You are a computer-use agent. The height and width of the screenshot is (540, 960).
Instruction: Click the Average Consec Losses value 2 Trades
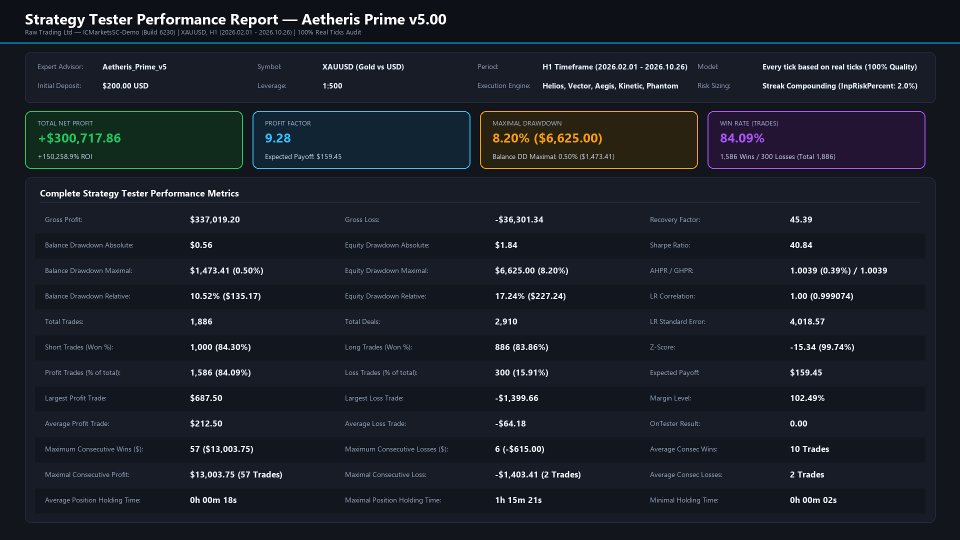coord(807,474)
